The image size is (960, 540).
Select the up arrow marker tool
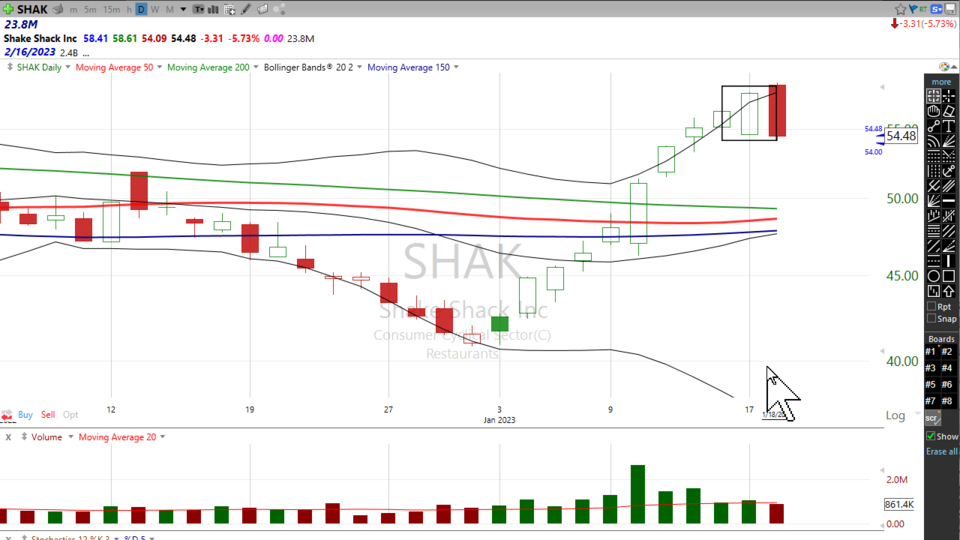click(949, 291)
